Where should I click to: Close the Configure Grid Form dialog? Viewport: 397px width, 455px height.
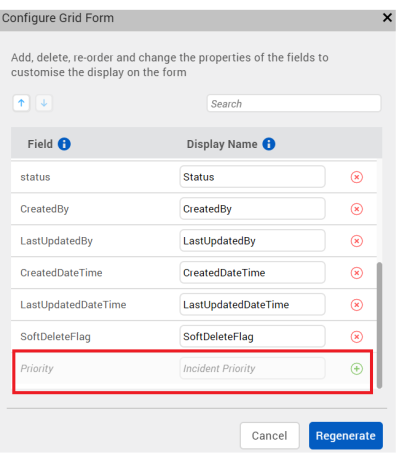[x=387, y=17]
